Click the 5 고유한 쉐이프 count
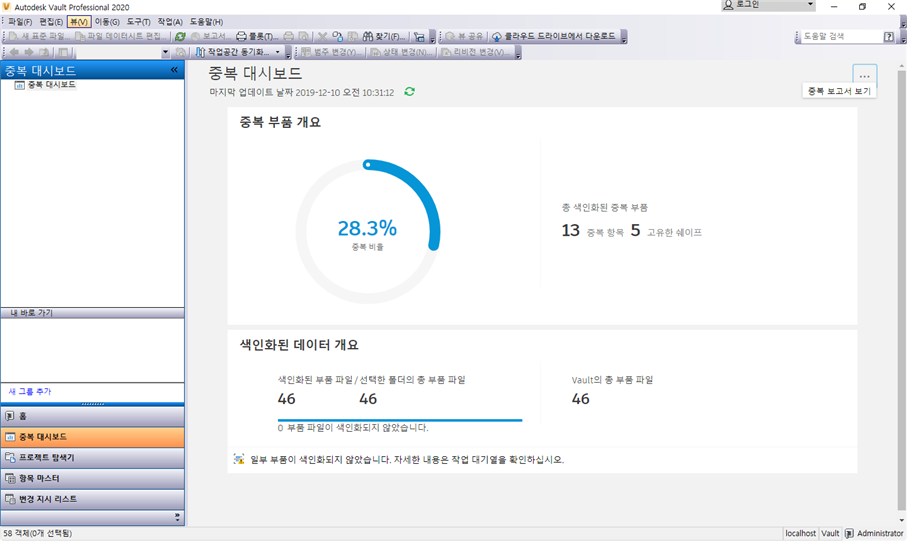 tap(635, 231)
